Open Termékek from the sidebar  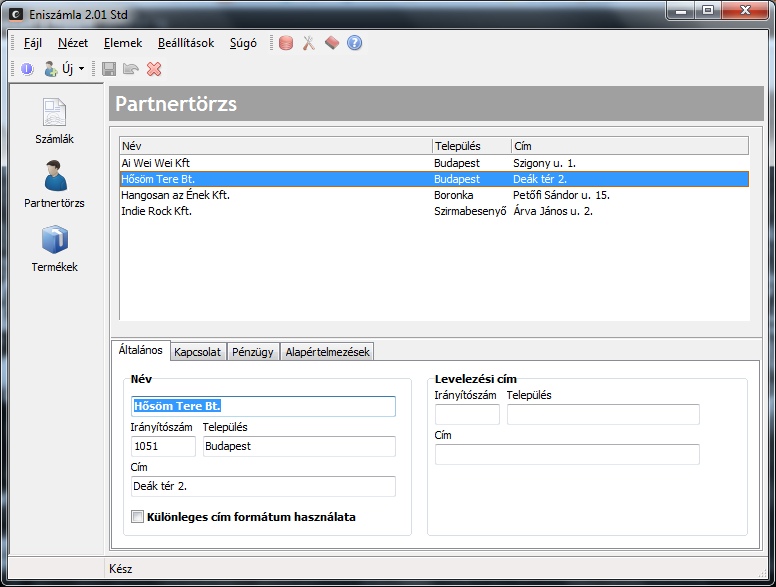[54, 249]
